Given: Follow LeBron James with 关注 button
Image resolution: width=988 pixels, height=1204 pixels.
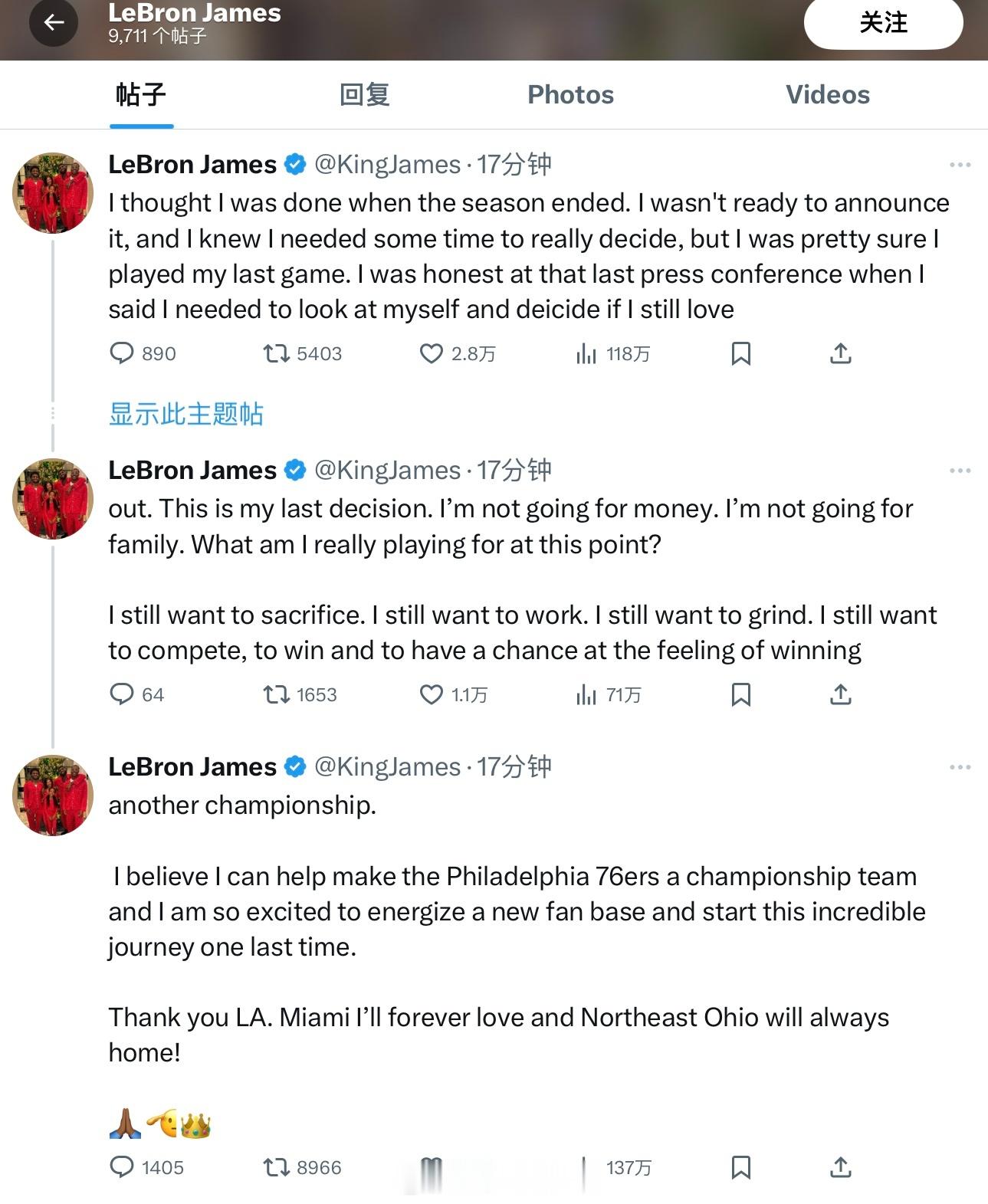Looking at the screenshot, I should (x=883, y=22).
